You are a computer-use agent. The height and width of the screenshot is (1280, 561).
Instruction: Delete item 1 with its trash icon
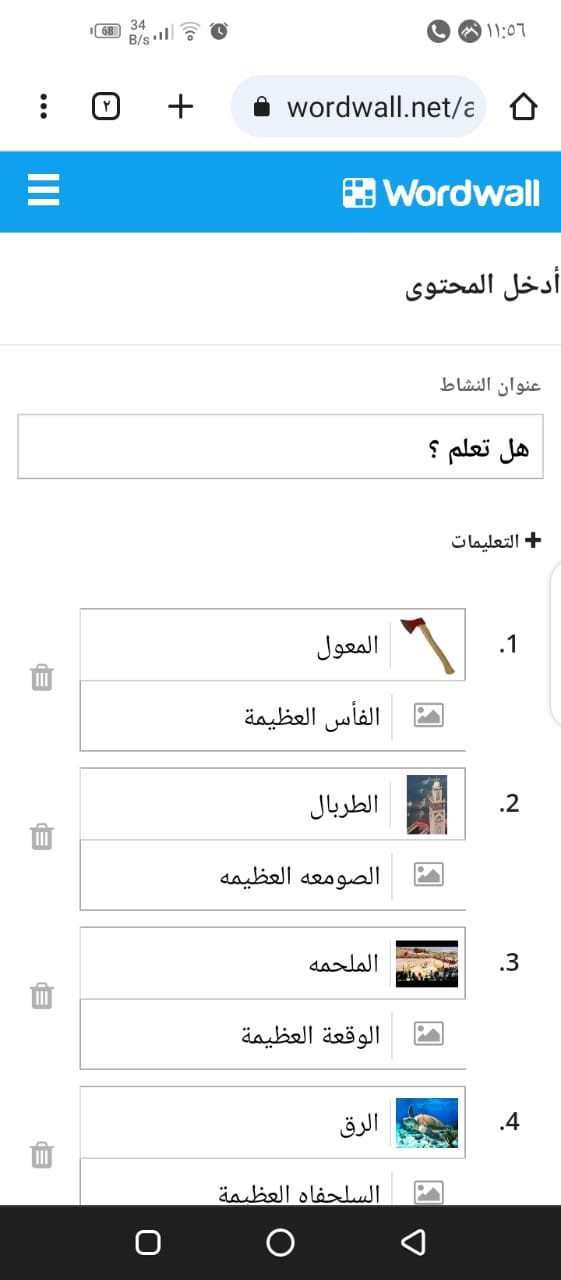(41, 677)
